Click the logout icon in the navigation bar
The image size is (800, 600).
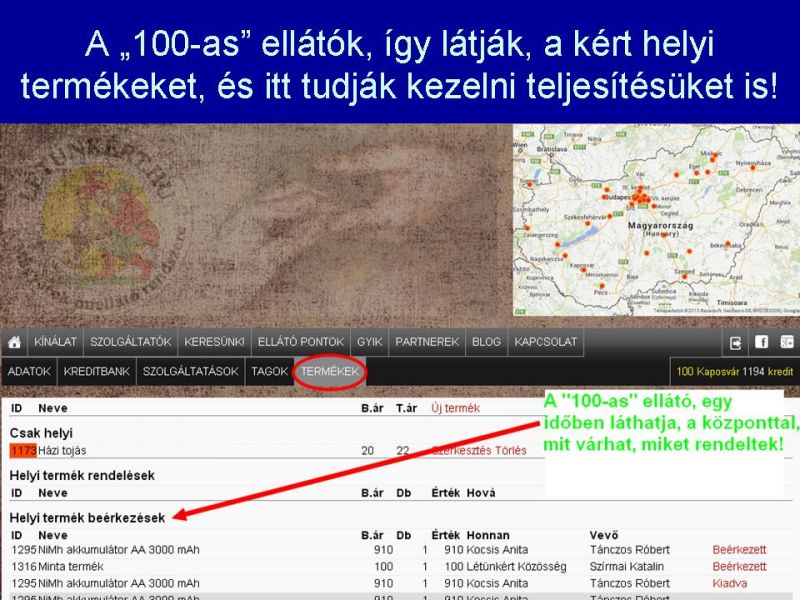[x=735, y=343]
